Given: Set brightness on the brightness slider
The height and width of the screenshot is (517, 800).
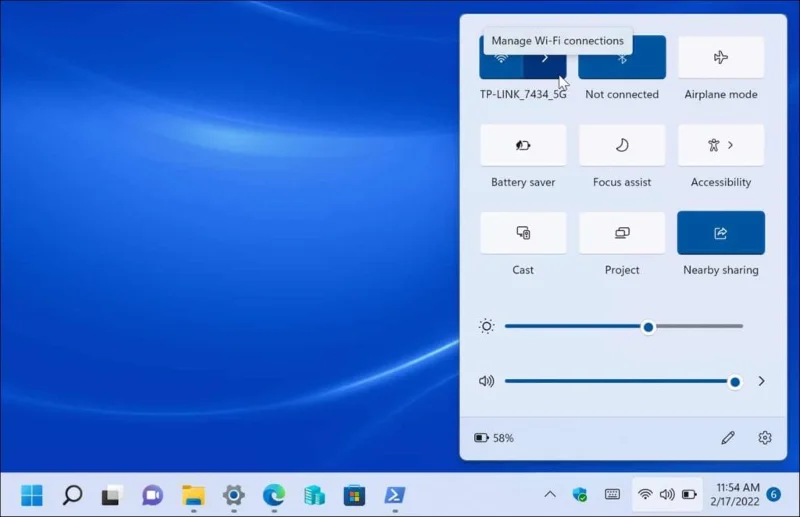Looking at the screenshot, I should (623, 326).
